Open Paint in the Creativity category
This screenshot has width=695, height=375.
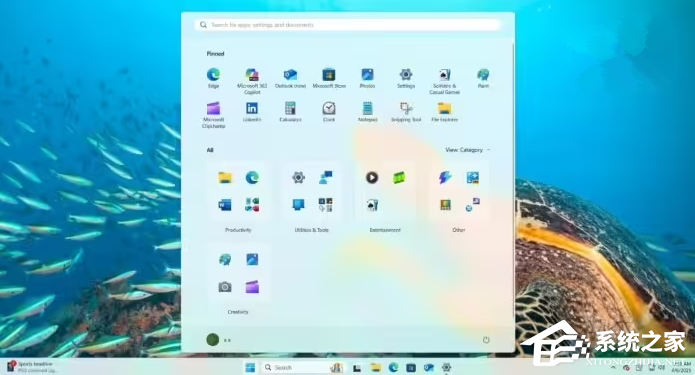click(225, 259)
